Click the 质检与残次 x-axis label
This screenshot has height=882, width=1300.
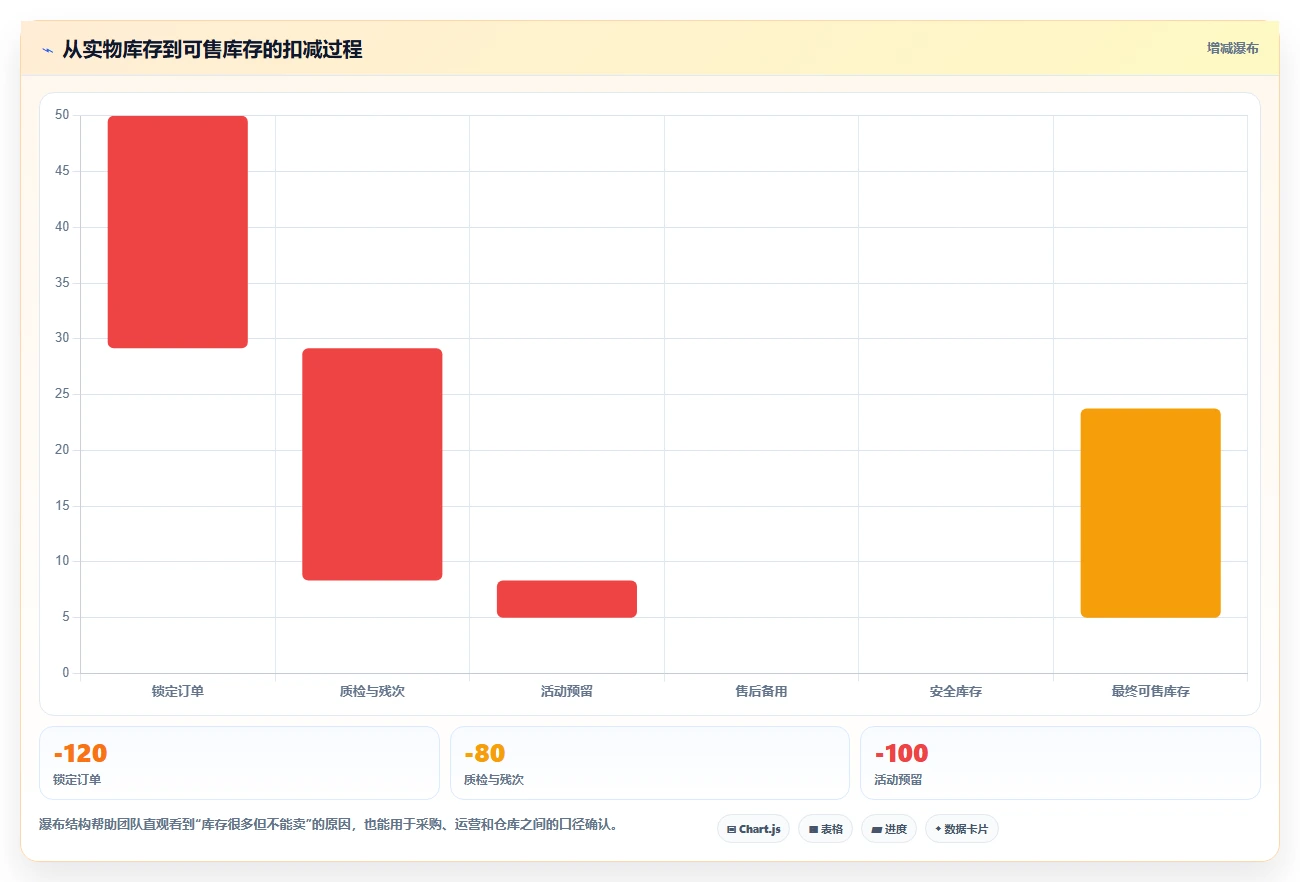coord(372,691)
